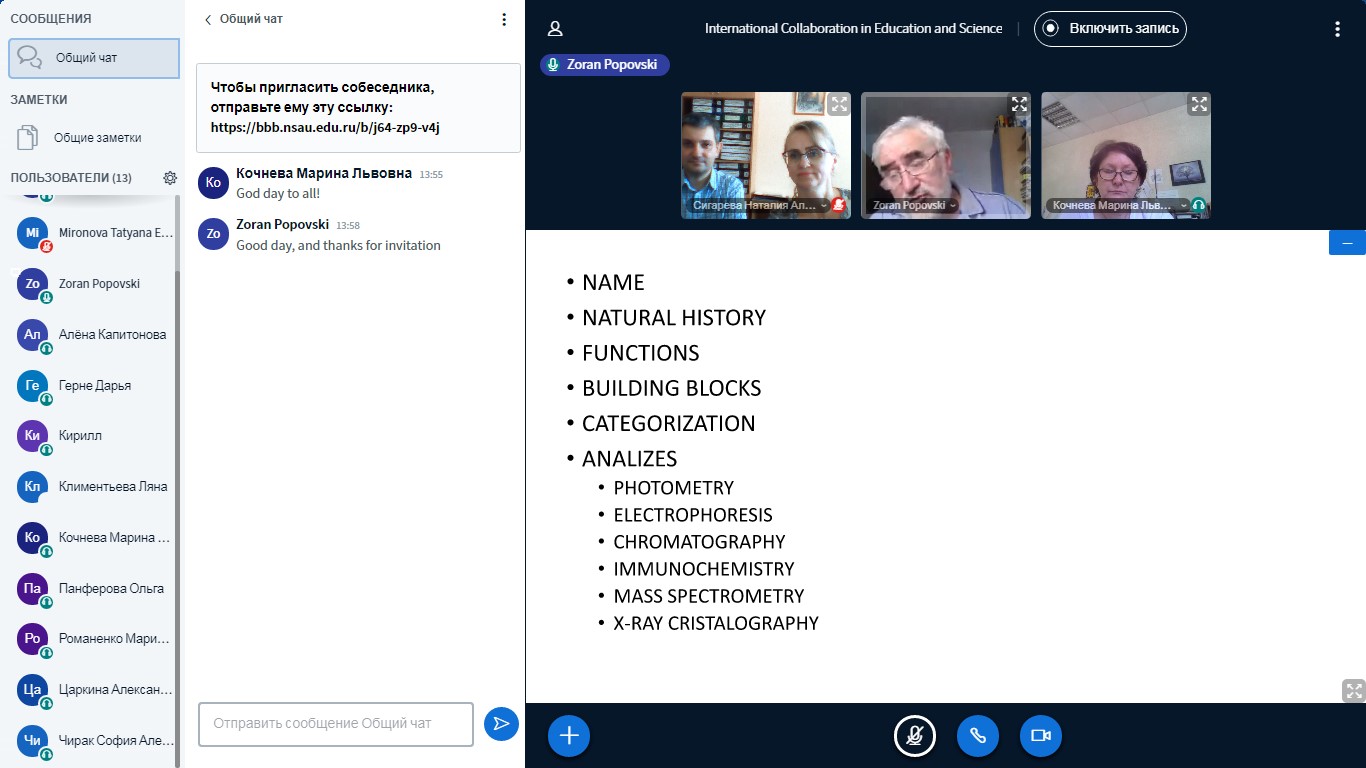
Task: Open the plus actions button
Action: point(569,736)
